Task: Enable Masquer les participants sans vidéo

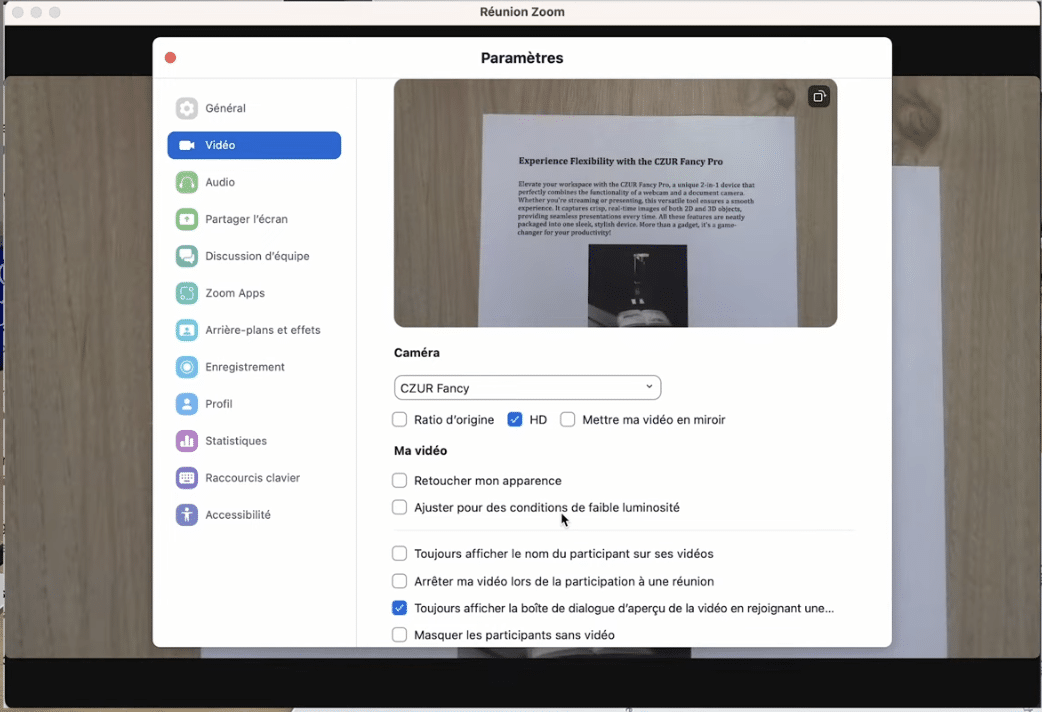Action: (400, 635)
